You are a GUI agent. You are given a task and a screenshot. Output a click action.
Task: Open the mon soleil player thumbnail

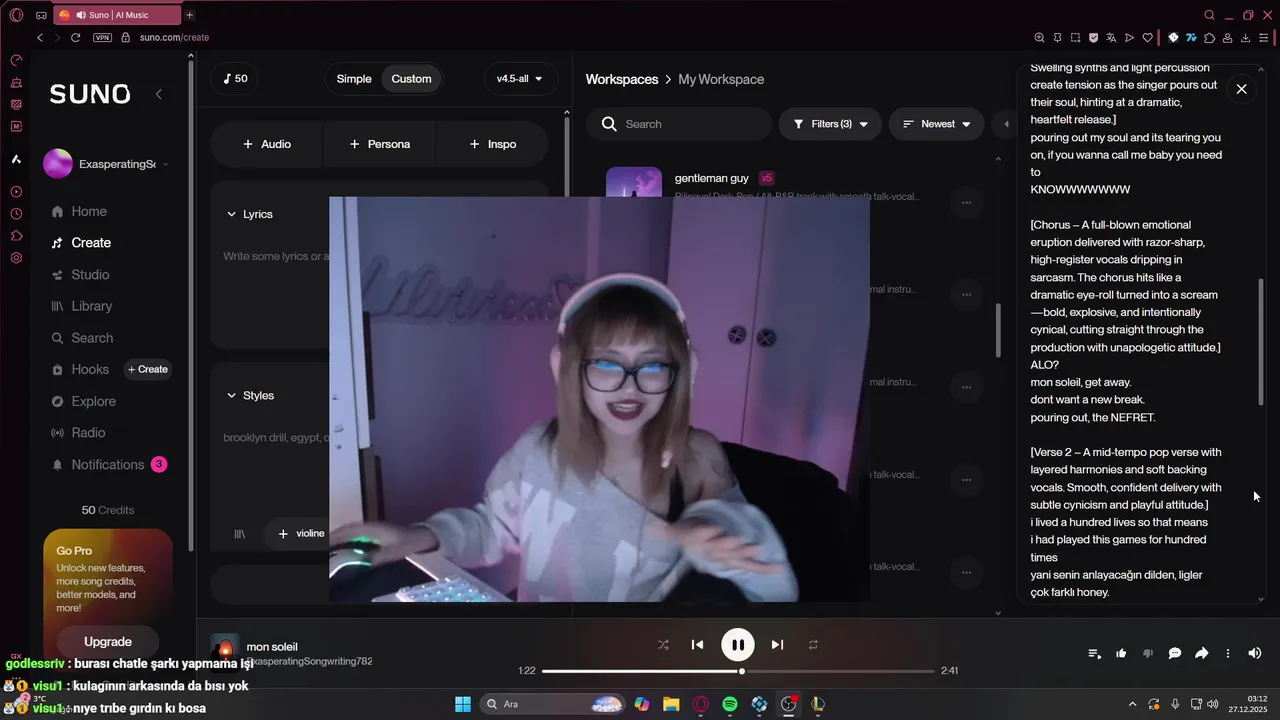225,649
